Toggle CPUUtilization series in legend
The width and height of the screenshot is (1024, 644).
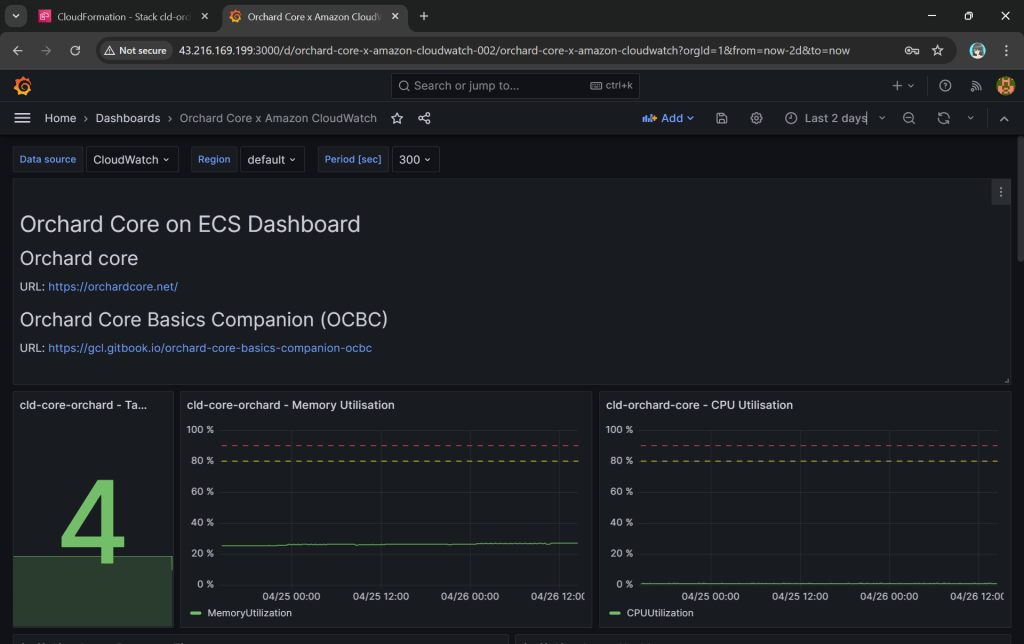click(x=660, y=613)
